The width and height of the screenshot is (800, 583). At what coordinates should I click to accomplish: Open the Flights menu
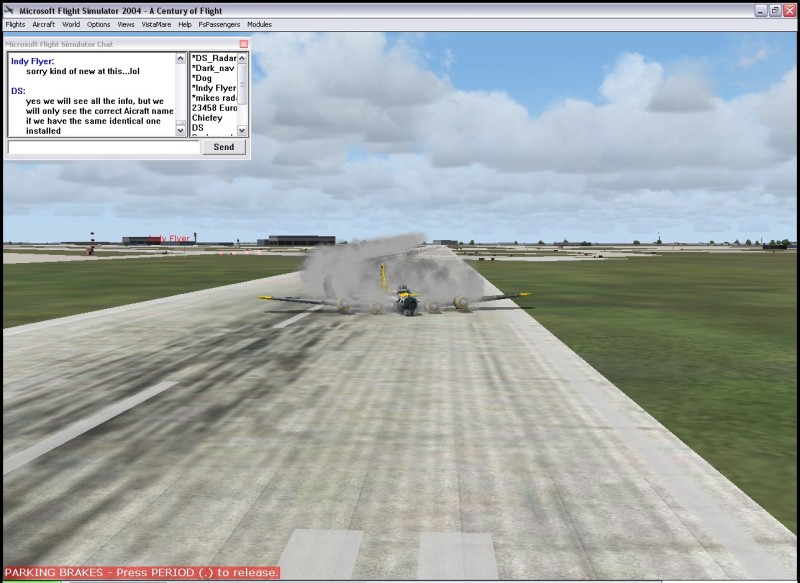click(x=15, y=24)
